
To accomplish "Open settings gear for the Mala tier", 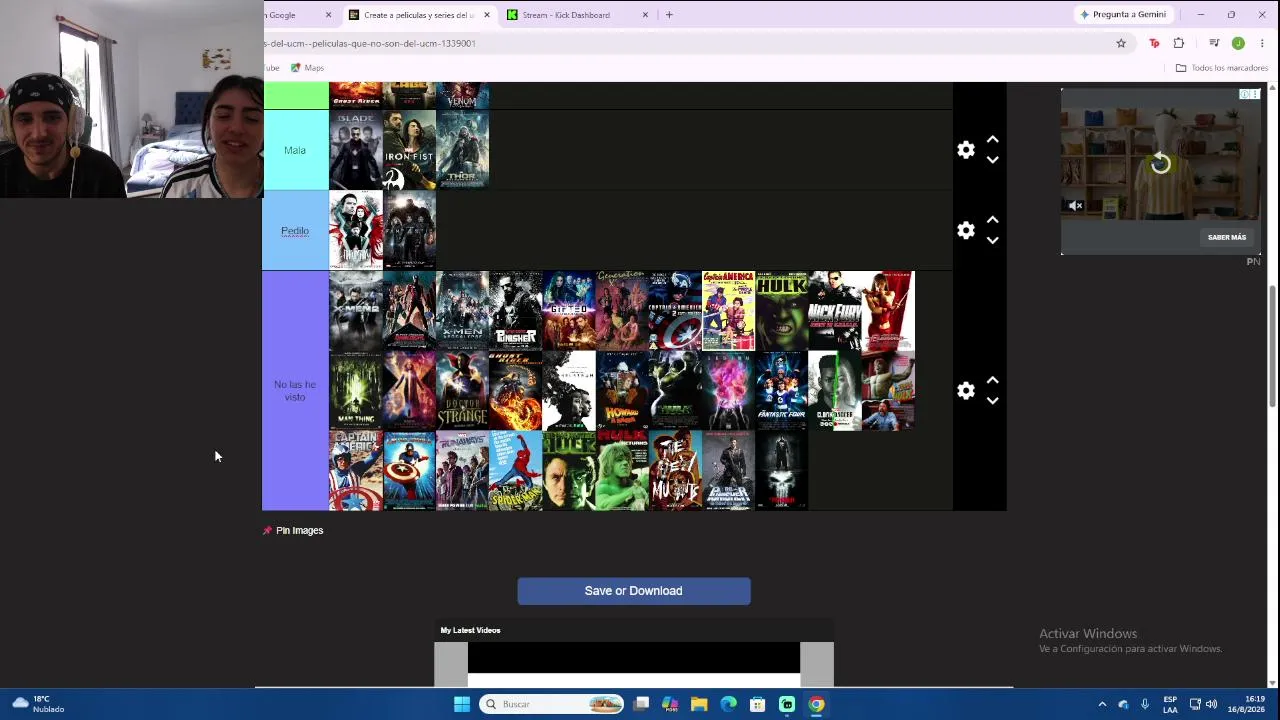I will point(965,150).
